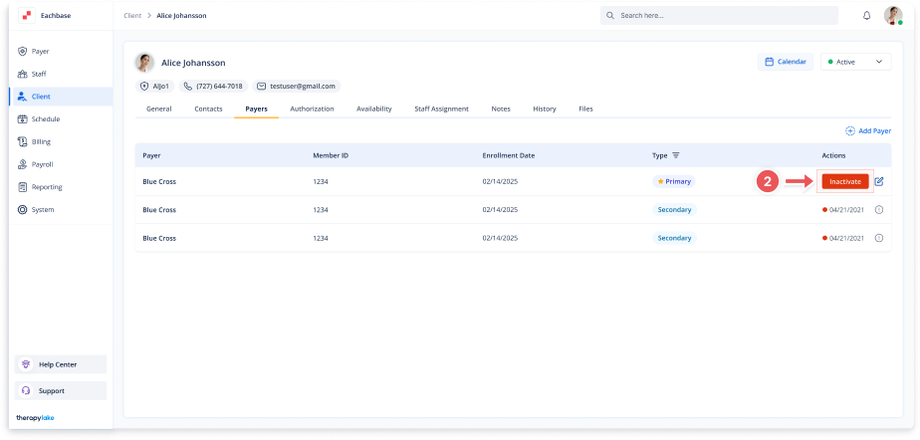The image size is (920, 440).
Task: Open the user profile avatar in header
Action: [893, 16]
